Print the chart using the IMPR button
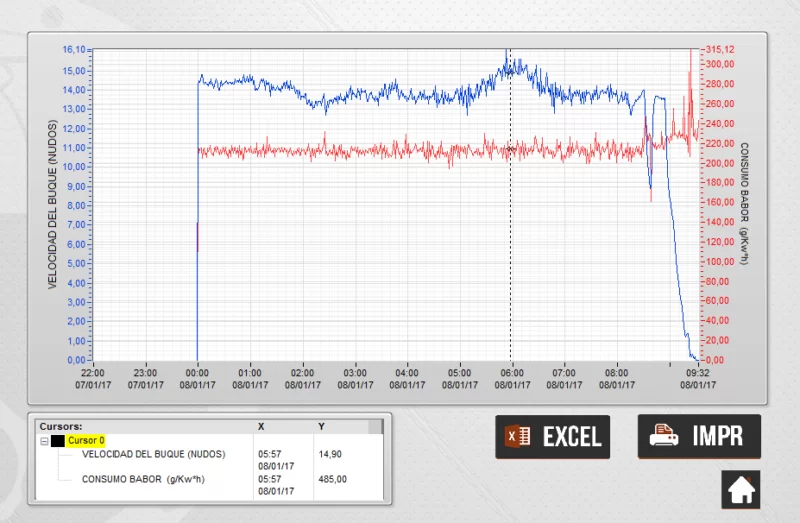 click(699, 437)
